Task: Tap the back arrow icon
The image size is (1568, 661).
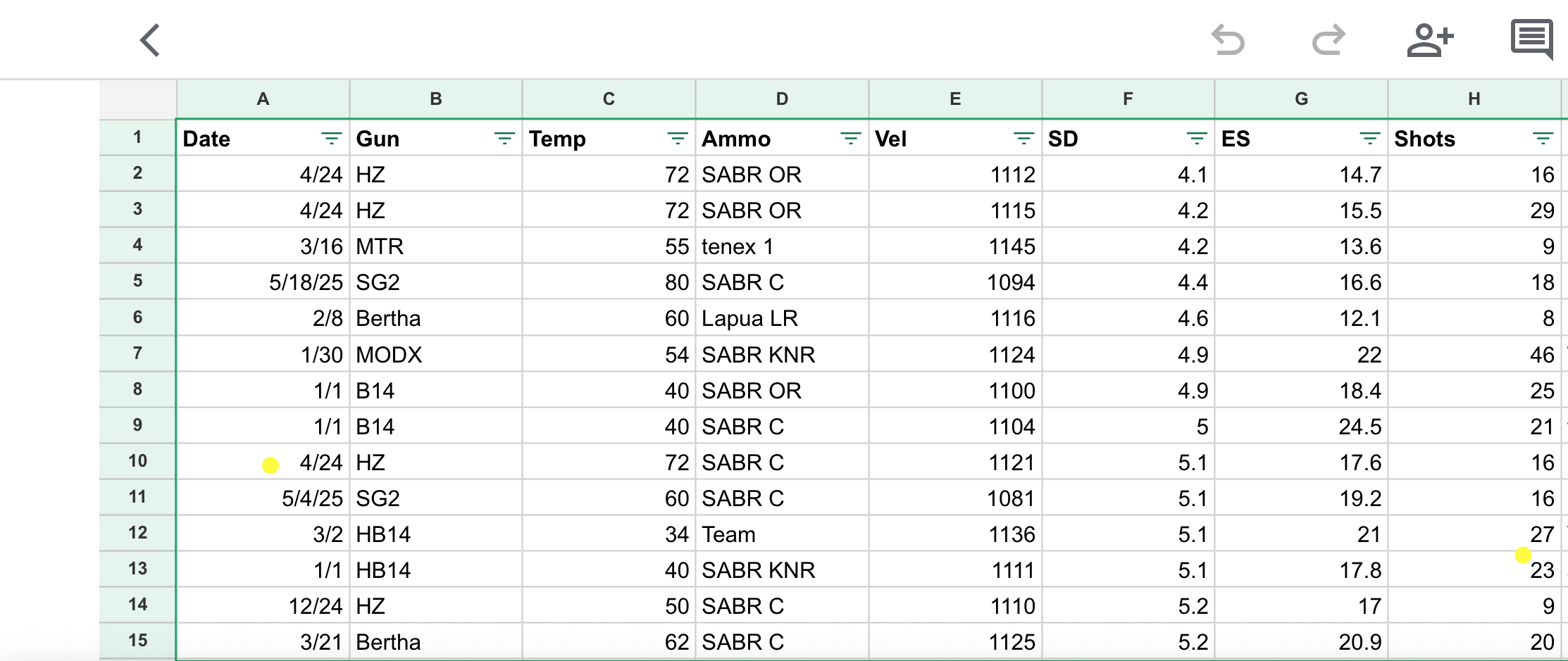Action: point(150,40)
